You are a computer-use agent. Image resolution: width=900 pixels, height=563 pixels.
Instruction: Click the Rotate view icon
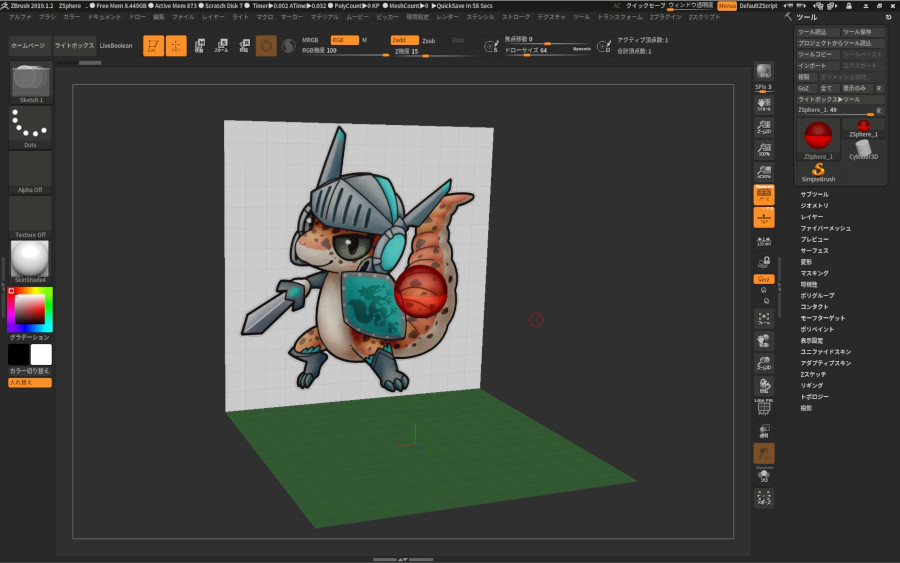pos(764,386)
